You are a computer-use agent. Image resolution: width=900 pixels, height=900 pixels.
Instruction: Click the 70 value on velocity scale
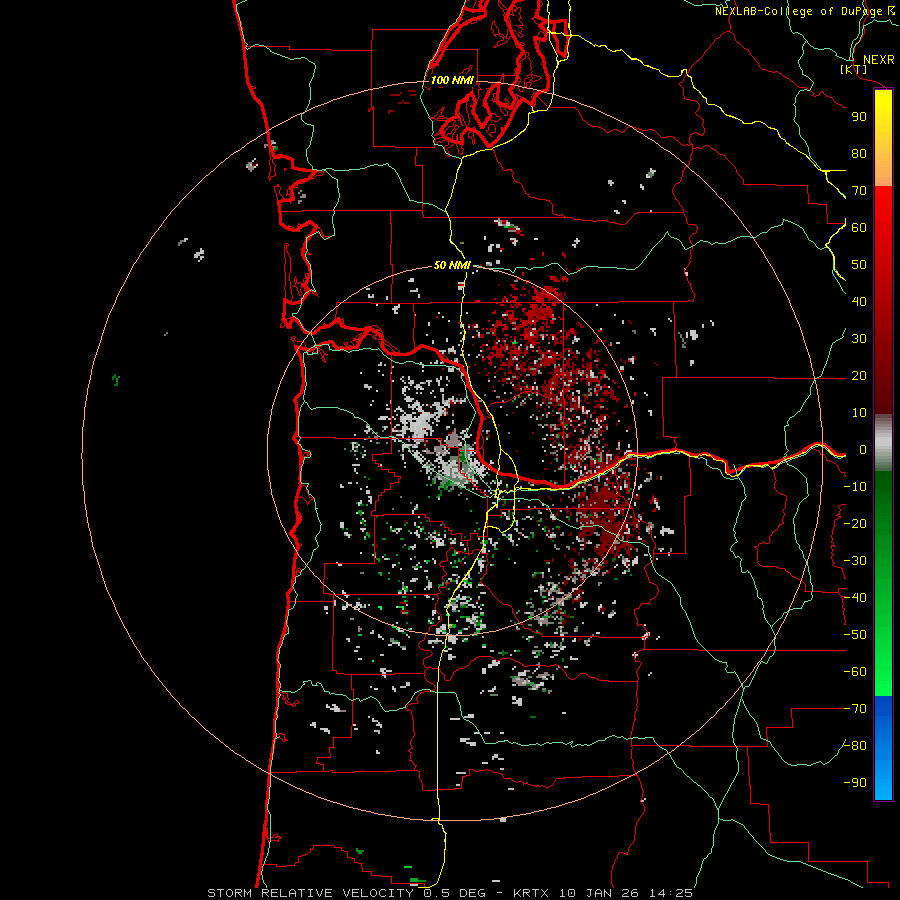pos(859,191)
